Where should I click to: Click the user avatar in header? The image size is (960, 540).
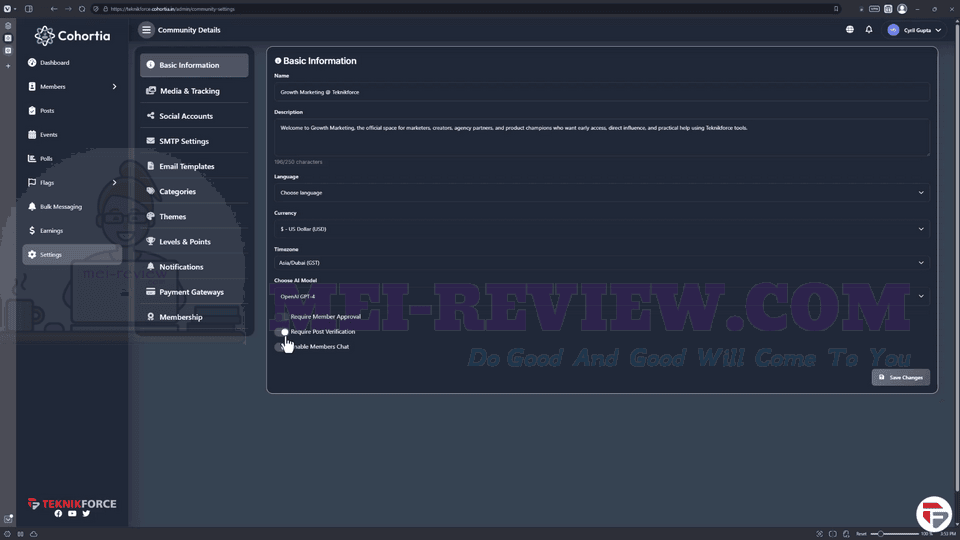click(893, 30)
